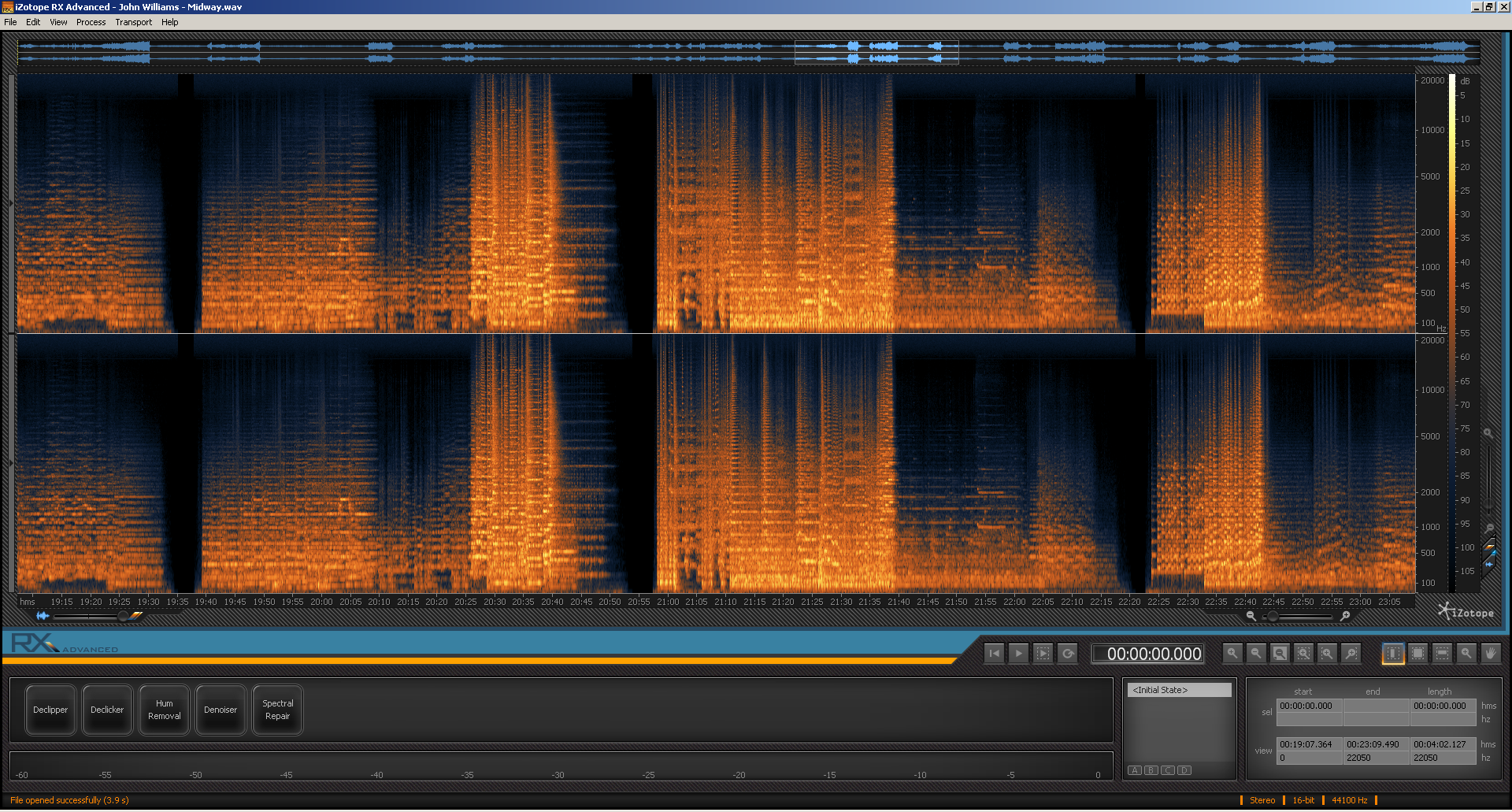Toggle loop playback mode
The width and height of the screenshot is (1512, 812).
point(1068,653)
